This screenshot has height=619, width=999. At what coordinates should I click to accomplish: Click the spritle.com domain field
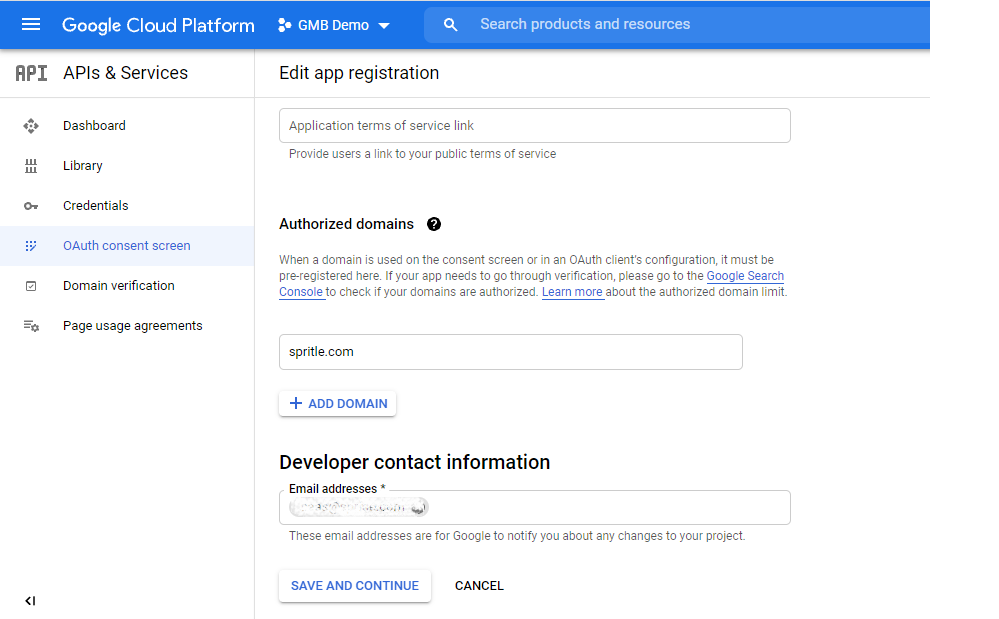click(510, 352)
